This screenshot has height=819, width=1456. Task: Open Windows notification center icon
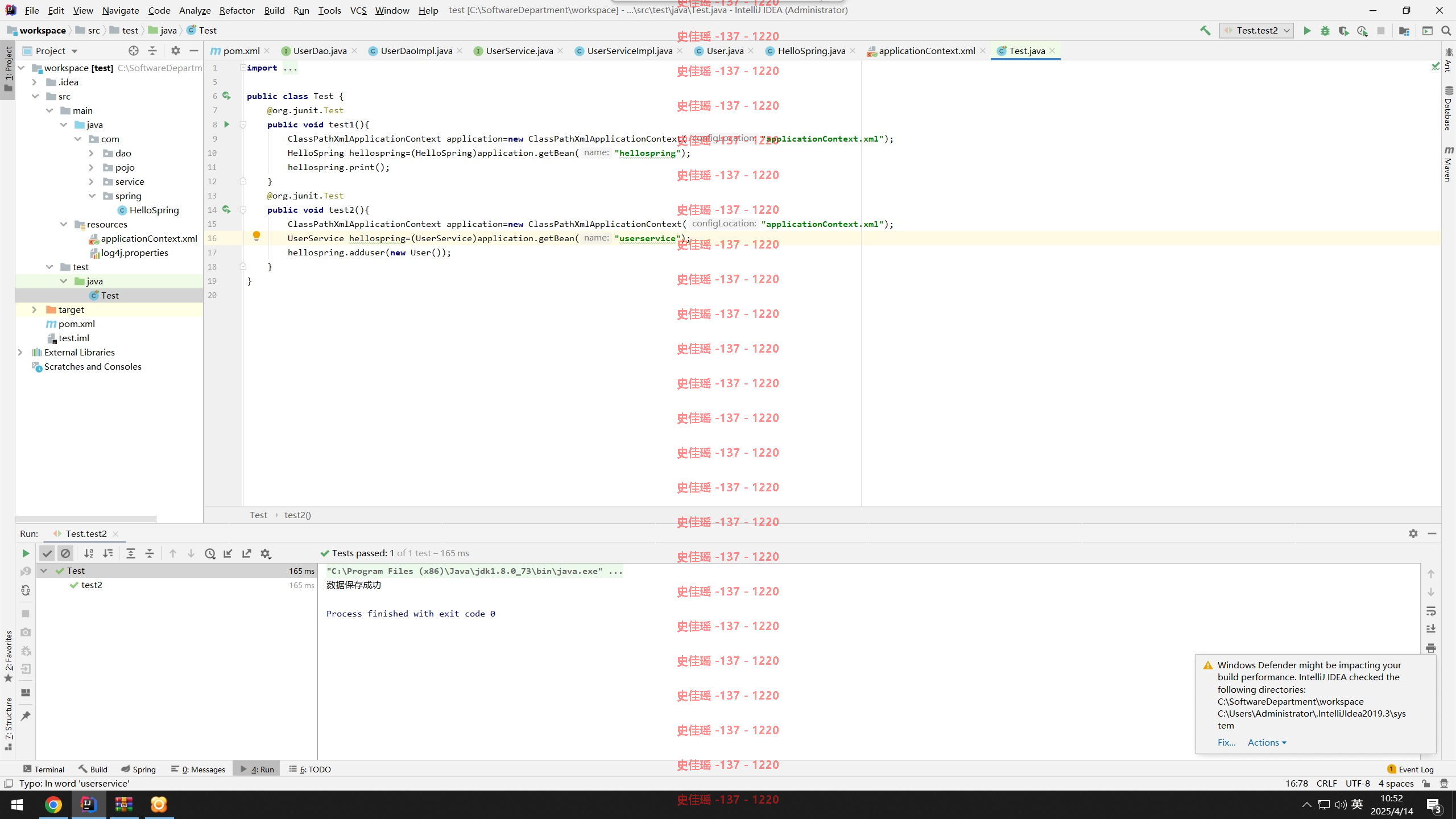coord(1434,804)
